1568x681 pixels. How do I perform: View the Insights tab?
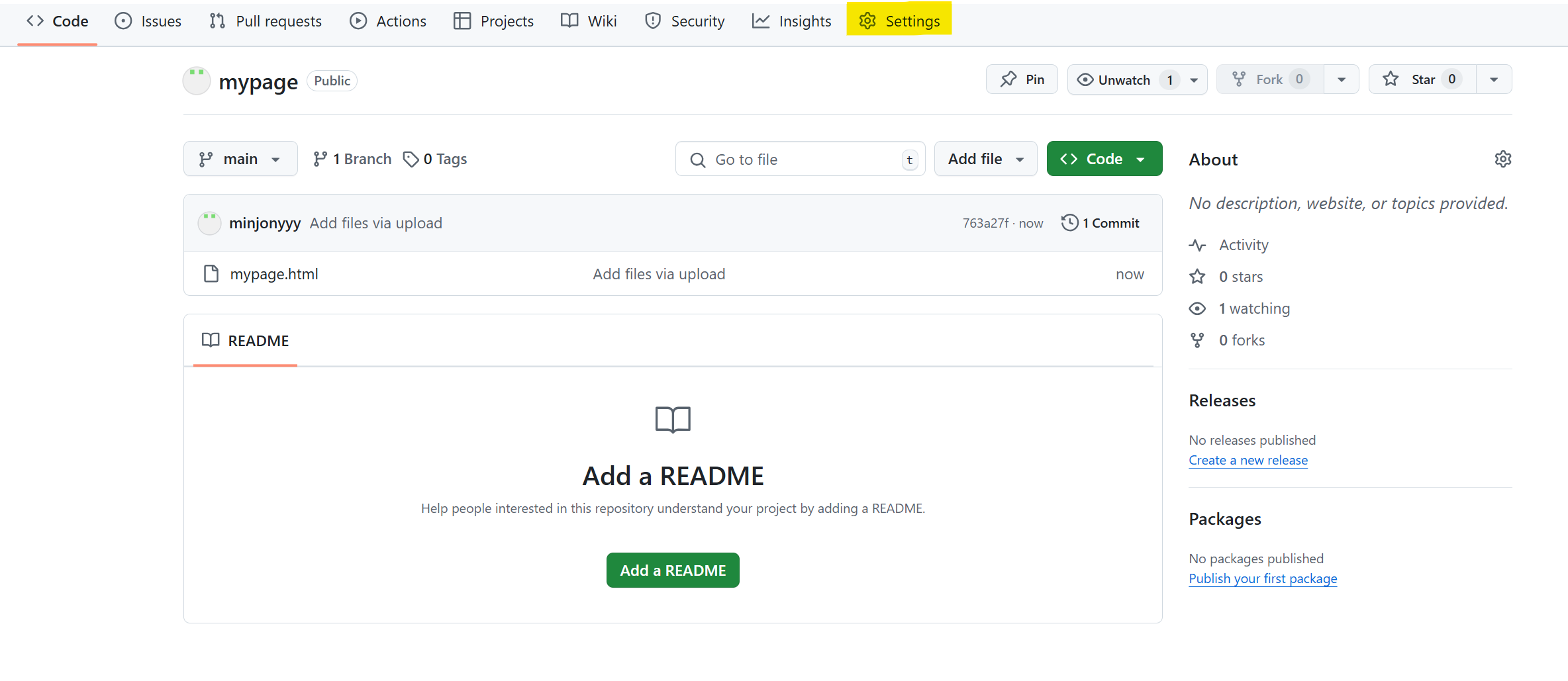click(x=791, y=21)
